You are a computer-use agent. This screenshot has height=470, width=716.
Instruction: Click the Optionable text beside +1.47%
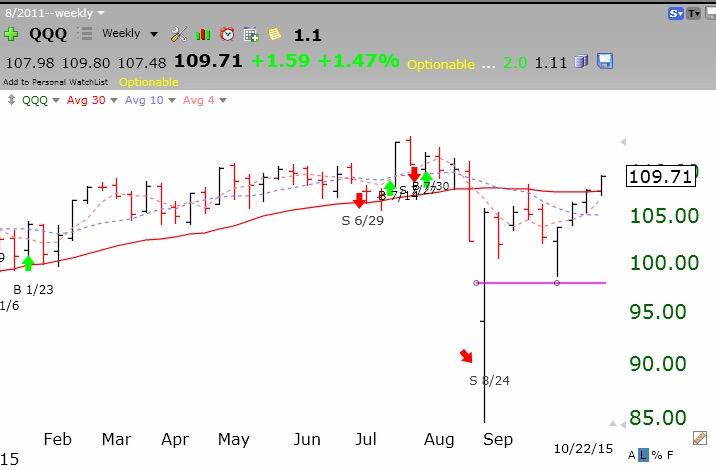441,64
